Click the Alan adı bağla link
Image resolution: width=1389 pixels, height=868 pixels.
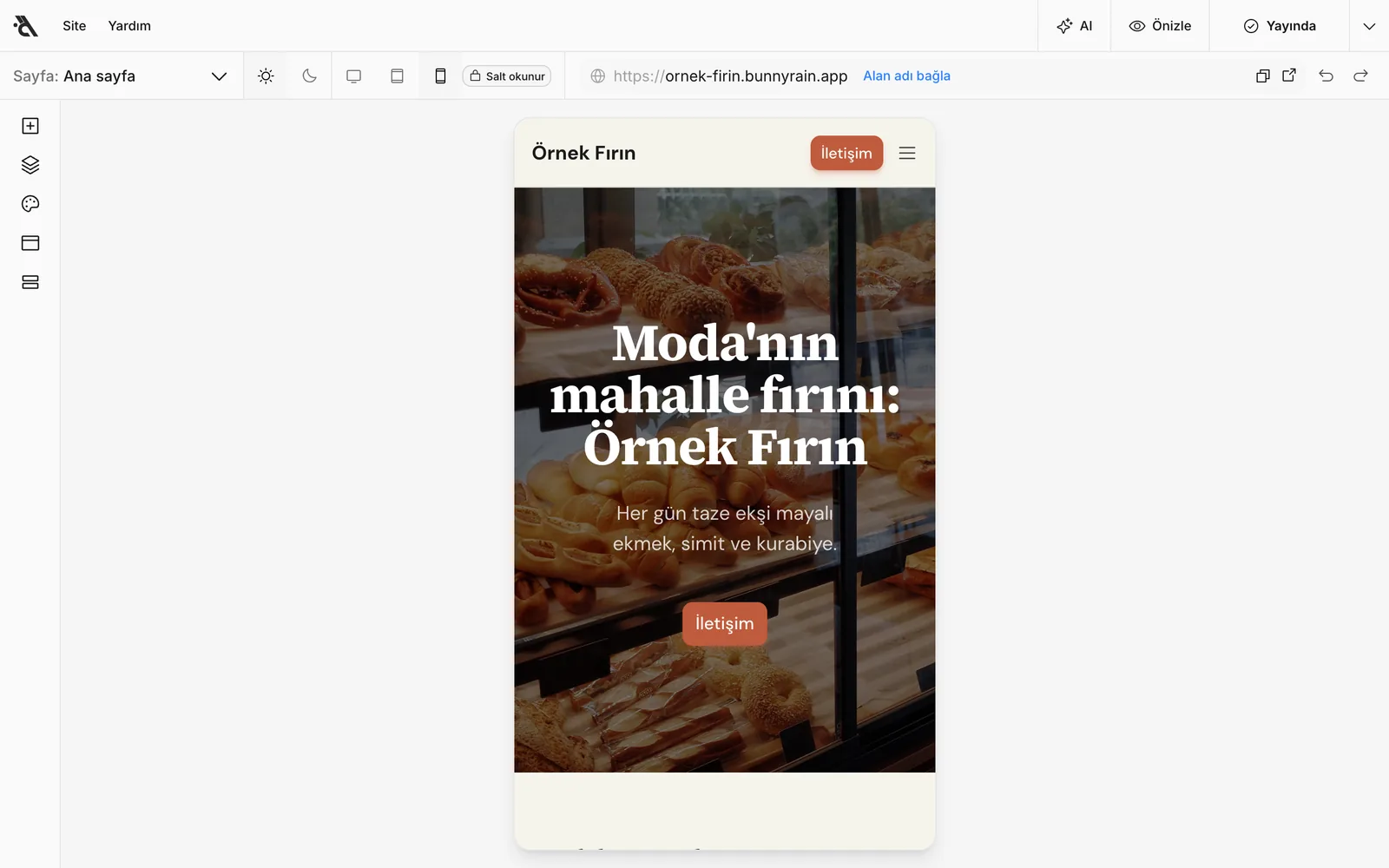pos(906,76)
